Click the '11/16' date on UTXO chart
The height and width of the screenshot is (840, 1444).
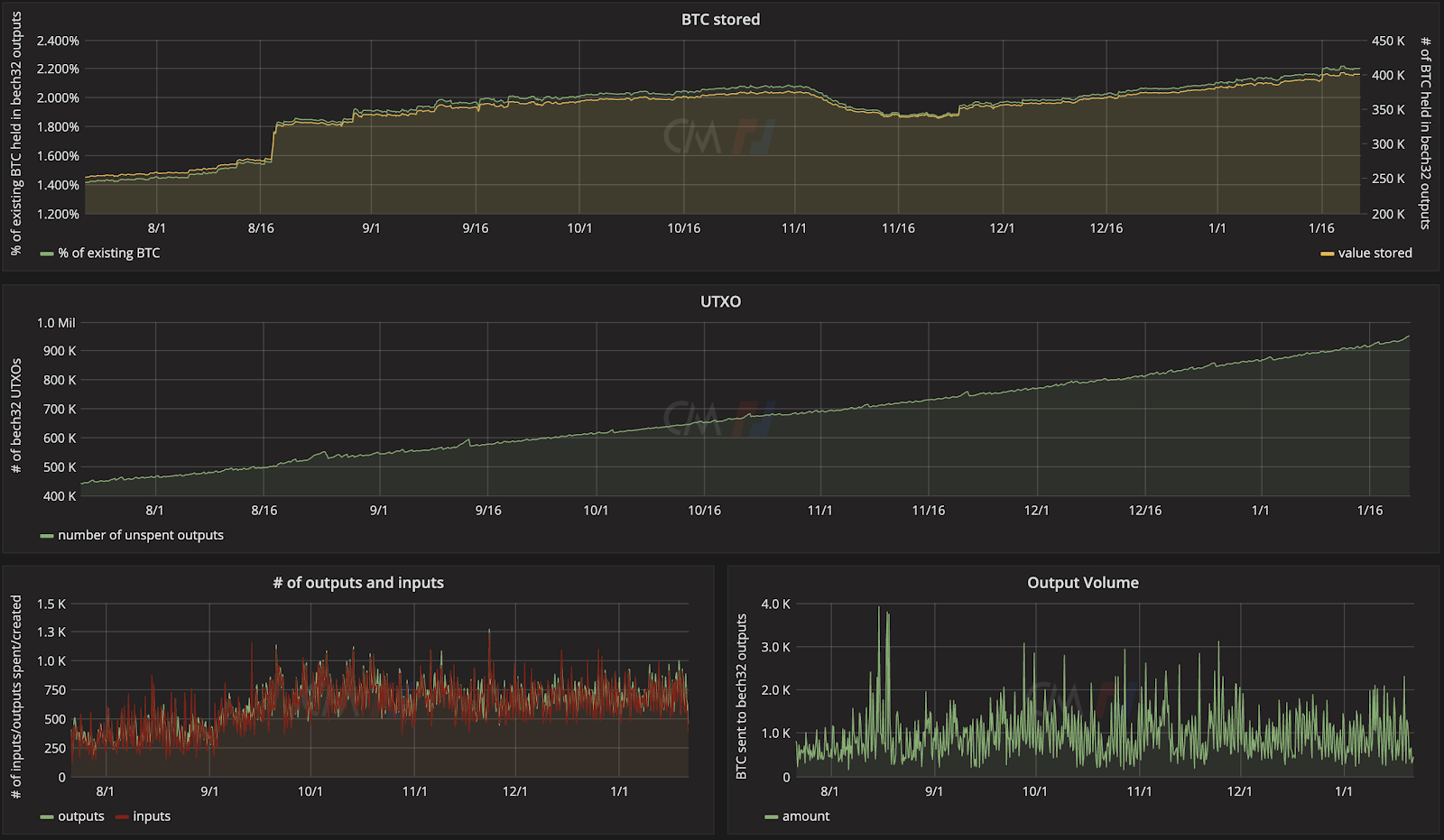pyautogui.click(x=928, y=511)
